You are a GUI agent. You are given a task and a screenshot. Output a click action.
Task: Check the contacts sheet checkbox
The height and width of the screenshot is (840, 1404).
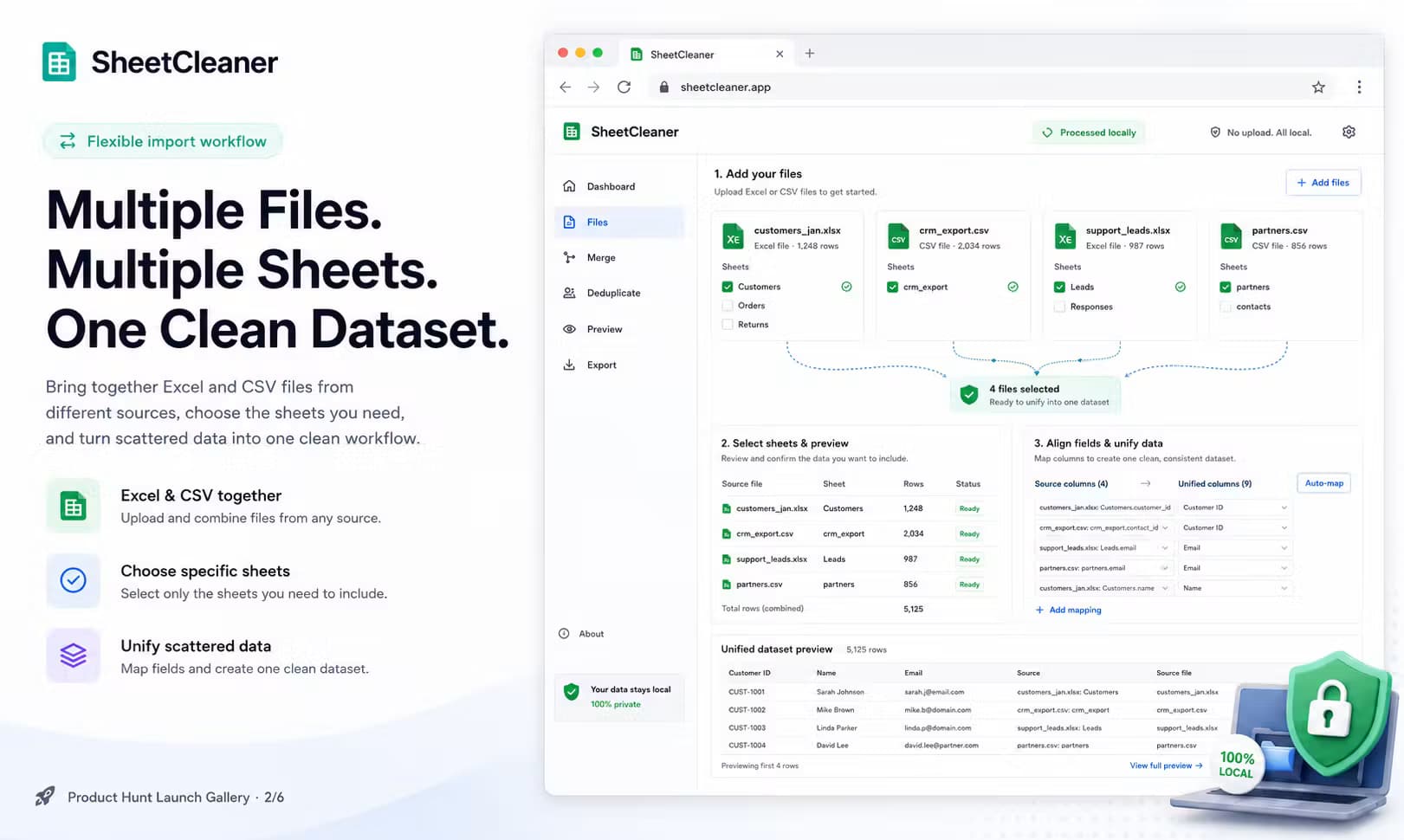[1226, 307]
